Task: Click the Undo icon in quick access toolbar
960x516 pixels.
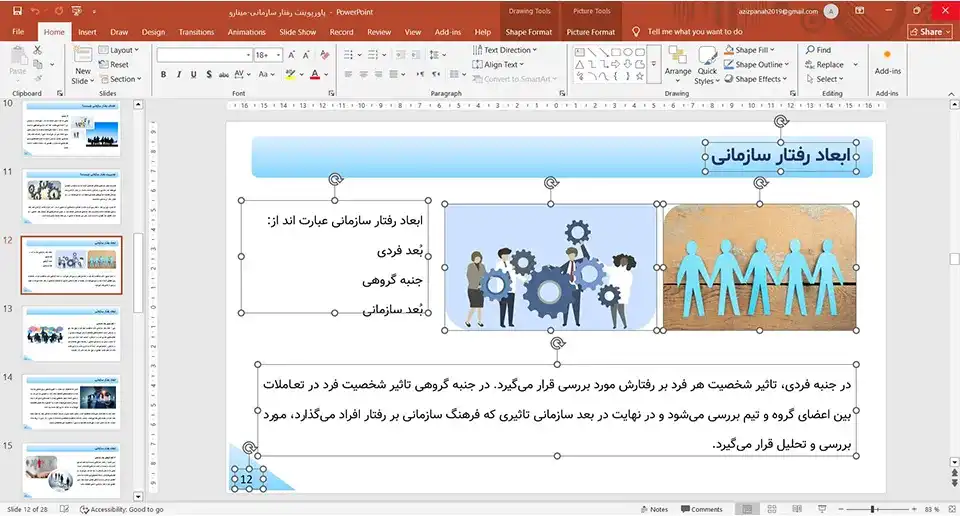Action: (x=35, y=11)
